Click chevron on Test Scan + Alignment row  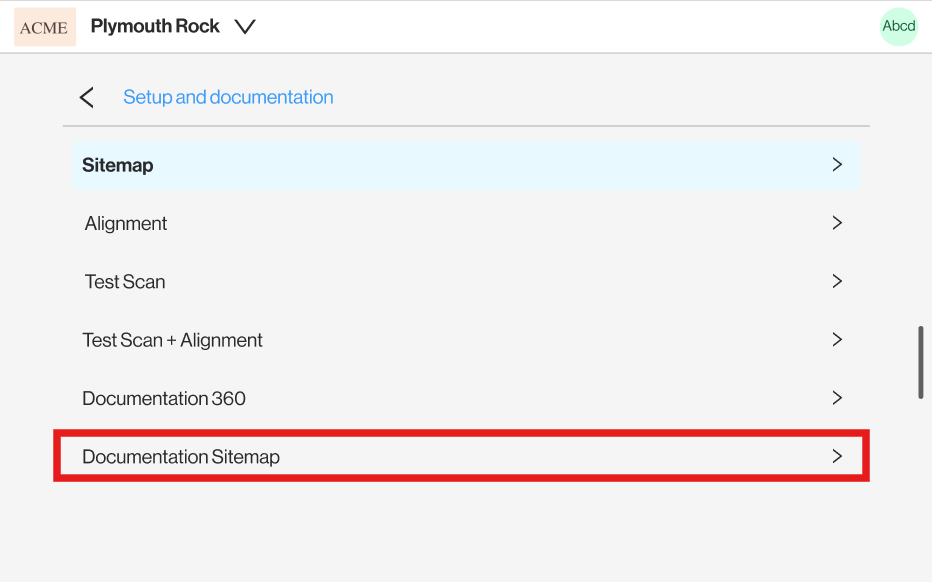pyautogui.click(x=837, y=339)
